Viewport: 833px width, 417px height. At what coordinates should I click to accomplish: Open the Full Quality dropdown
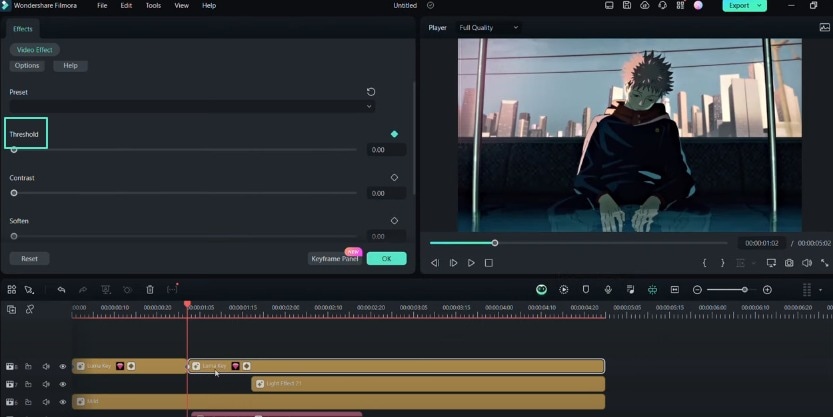pyautogui.click(x=489, y=28)
